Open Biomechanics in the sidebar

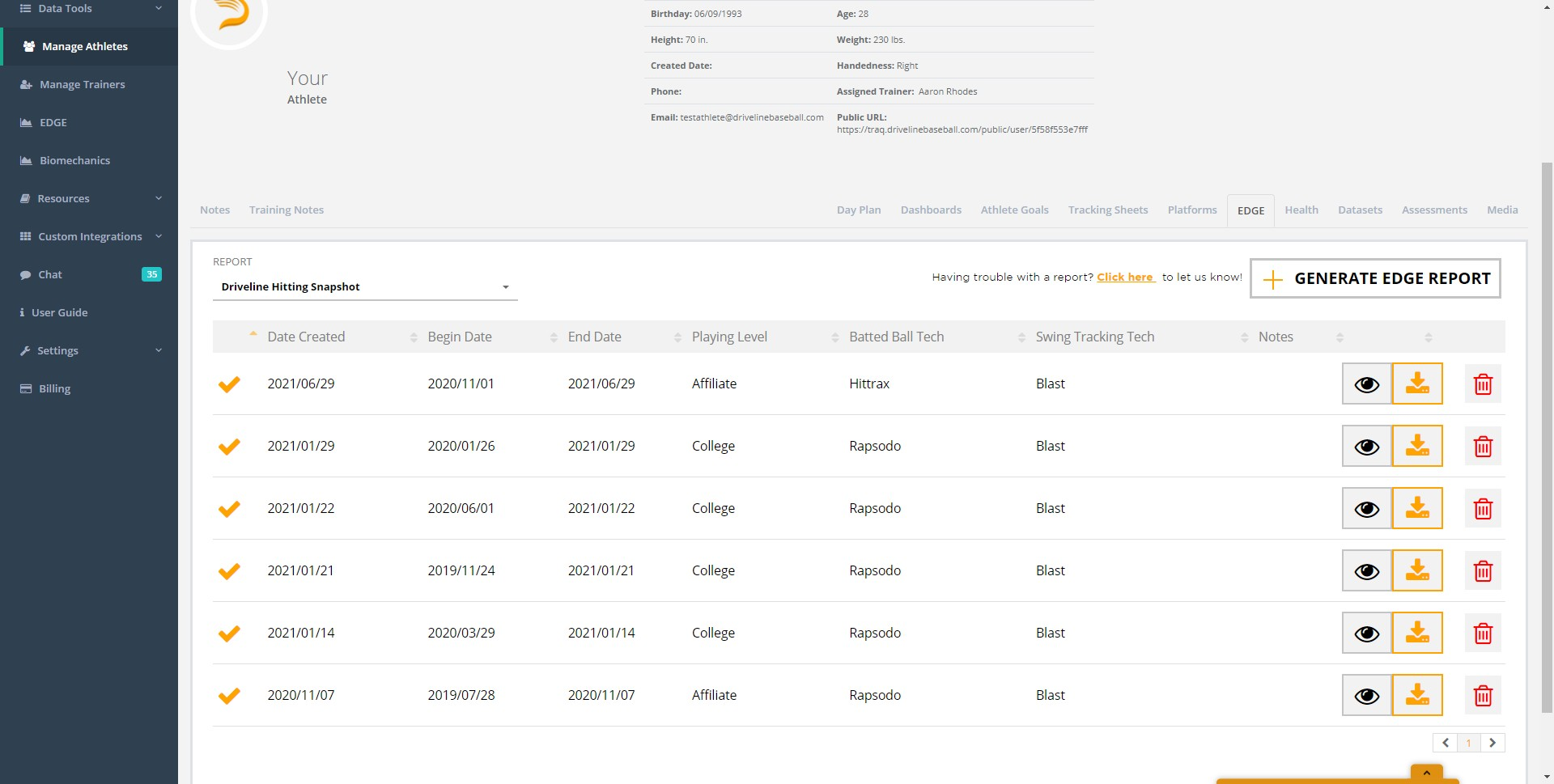click(89, 160)
